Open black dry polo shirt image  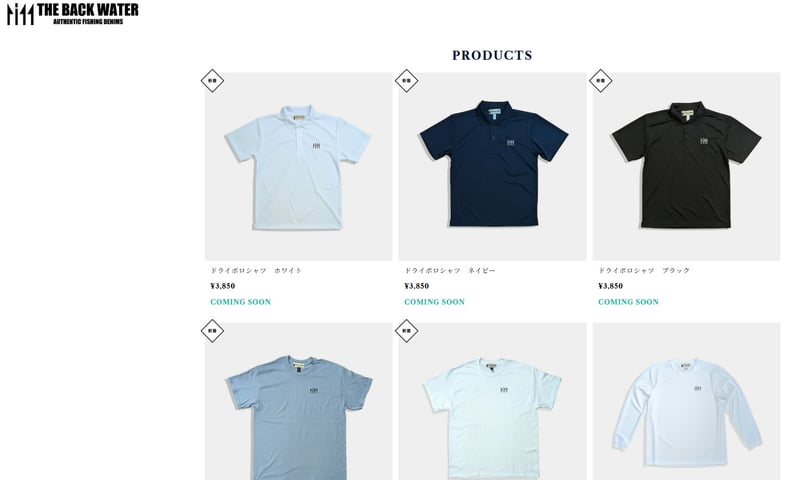pos(686,166)
